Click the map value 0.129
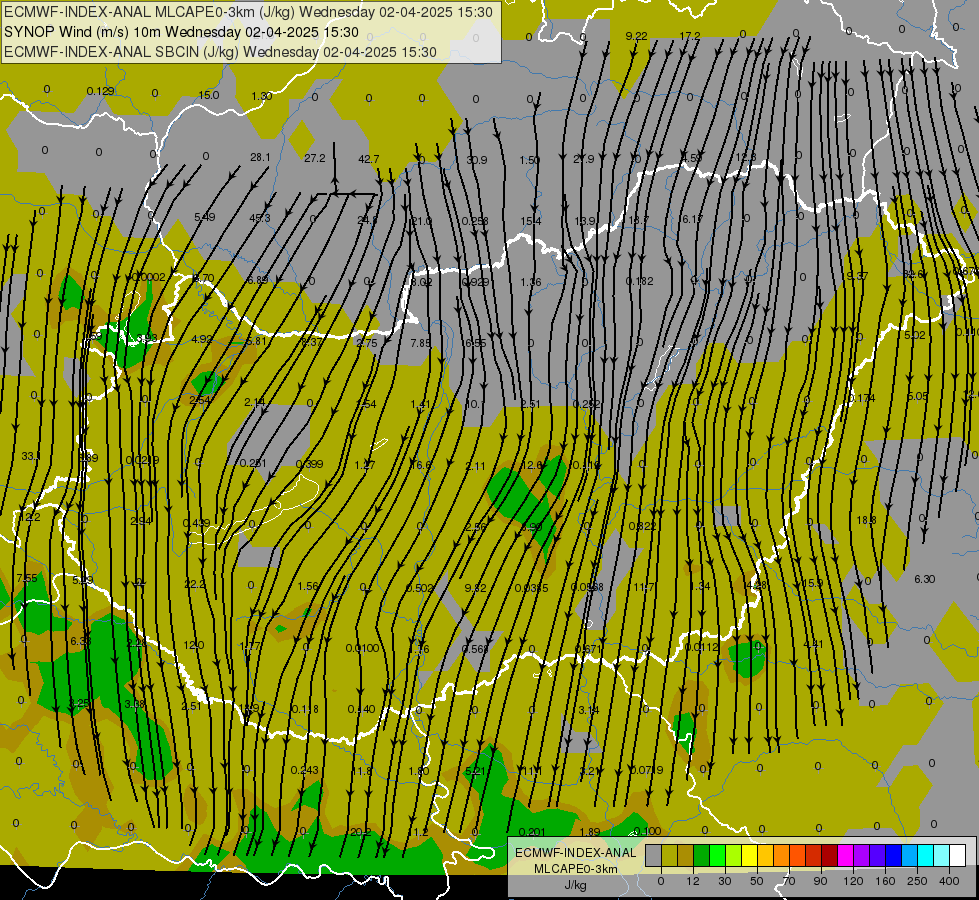 [x=101, y=91]
